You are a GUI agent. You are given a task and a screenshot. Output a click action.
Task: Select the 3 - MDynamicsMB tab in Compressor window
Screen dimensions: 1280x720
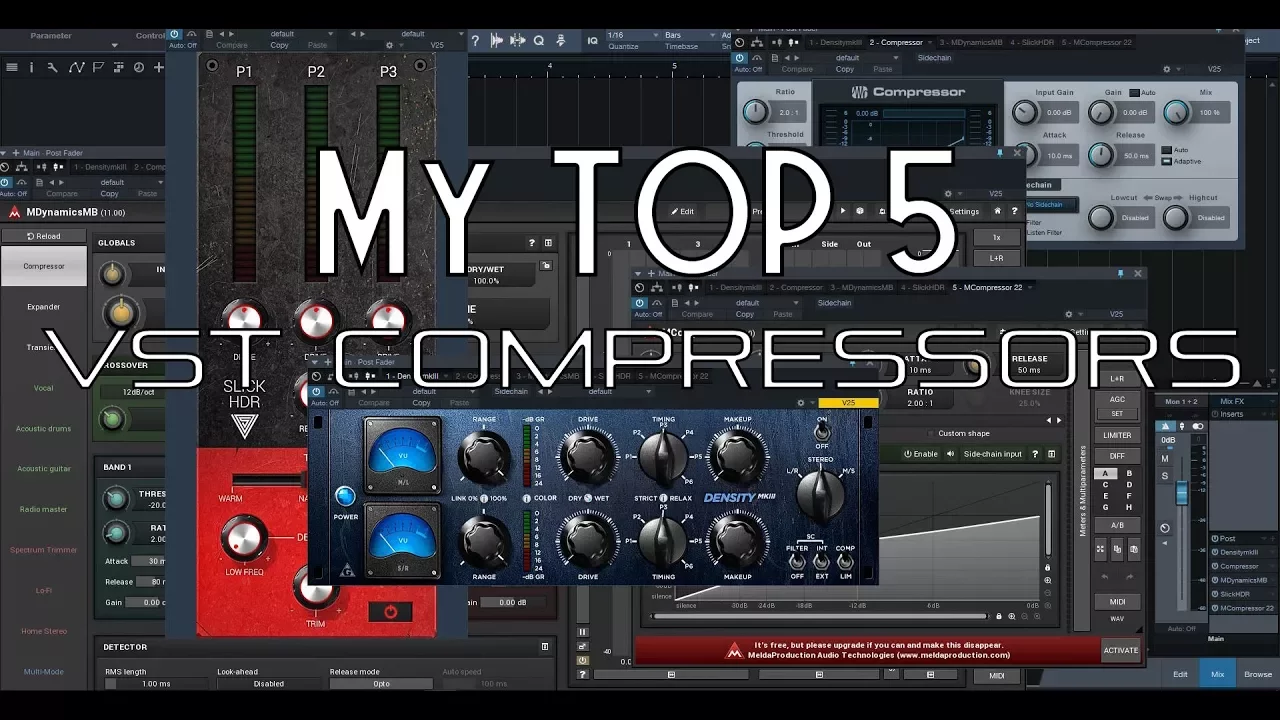coord(970,43)
